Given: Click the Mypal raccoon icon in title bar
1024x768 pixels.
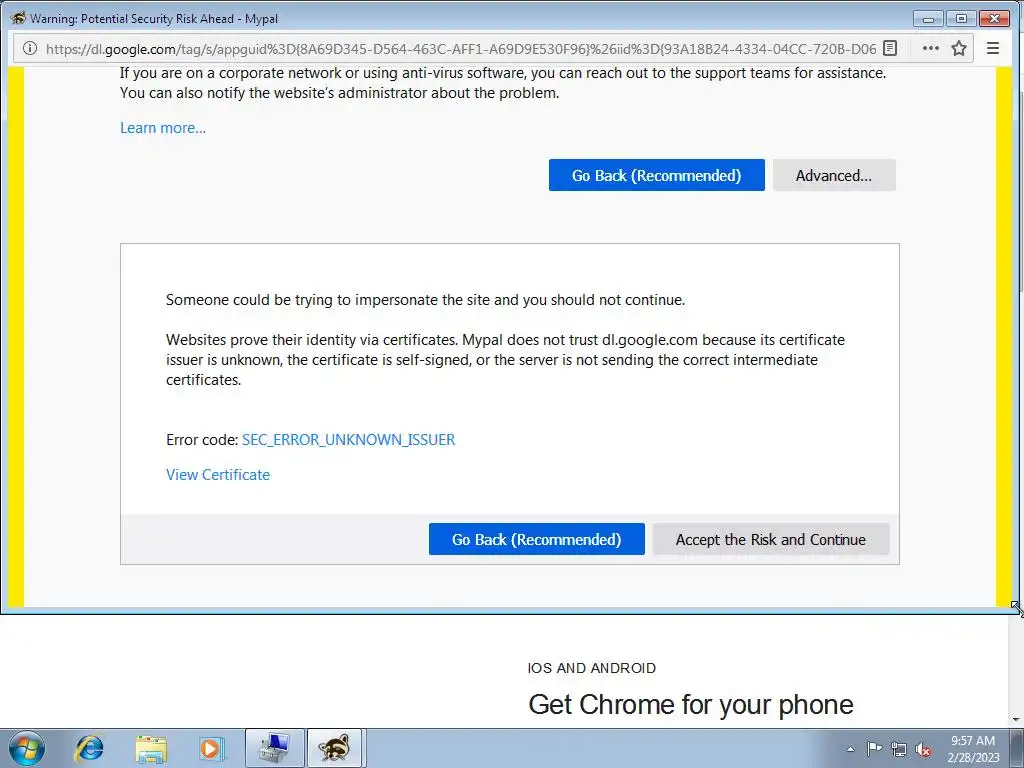Looking at the screenshot, I should [18, 18].
